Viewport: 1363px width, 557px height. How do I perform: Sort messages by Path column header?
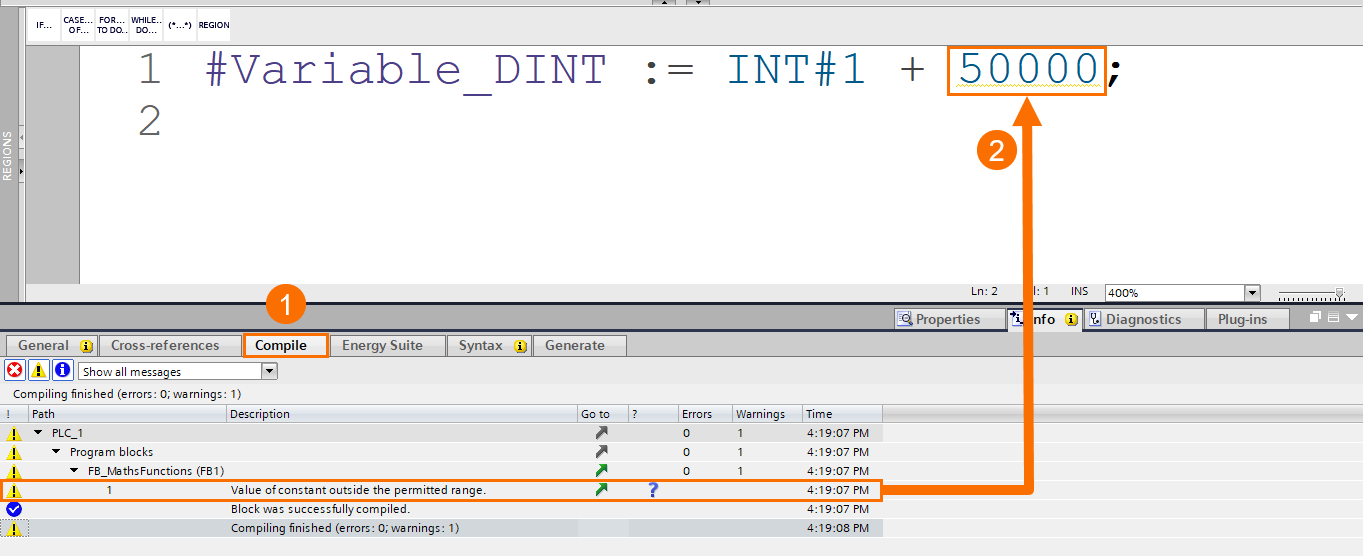click(x=128, y=414)
